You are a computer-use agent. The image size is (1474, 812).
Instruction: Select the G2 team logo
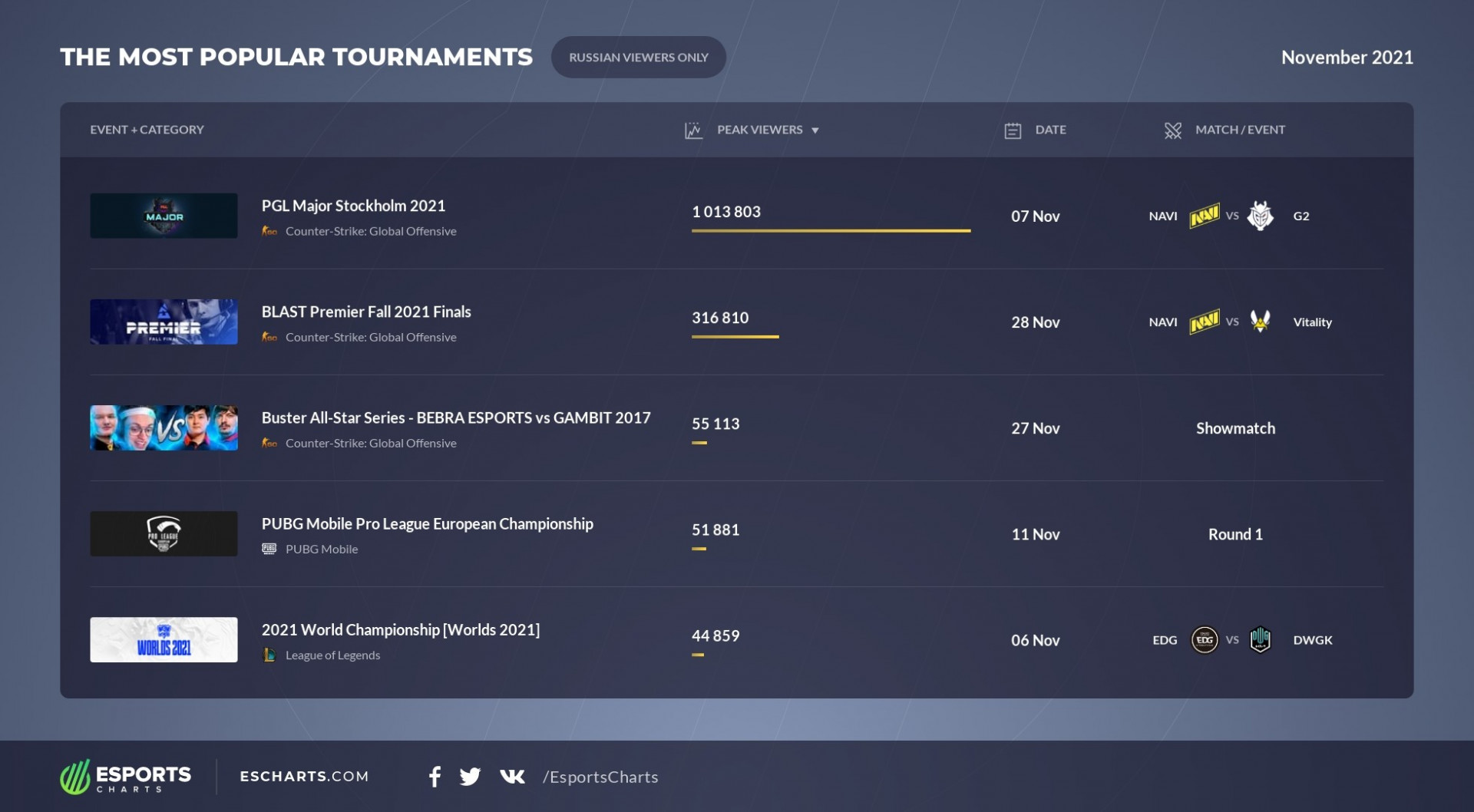pos(1259,216)
